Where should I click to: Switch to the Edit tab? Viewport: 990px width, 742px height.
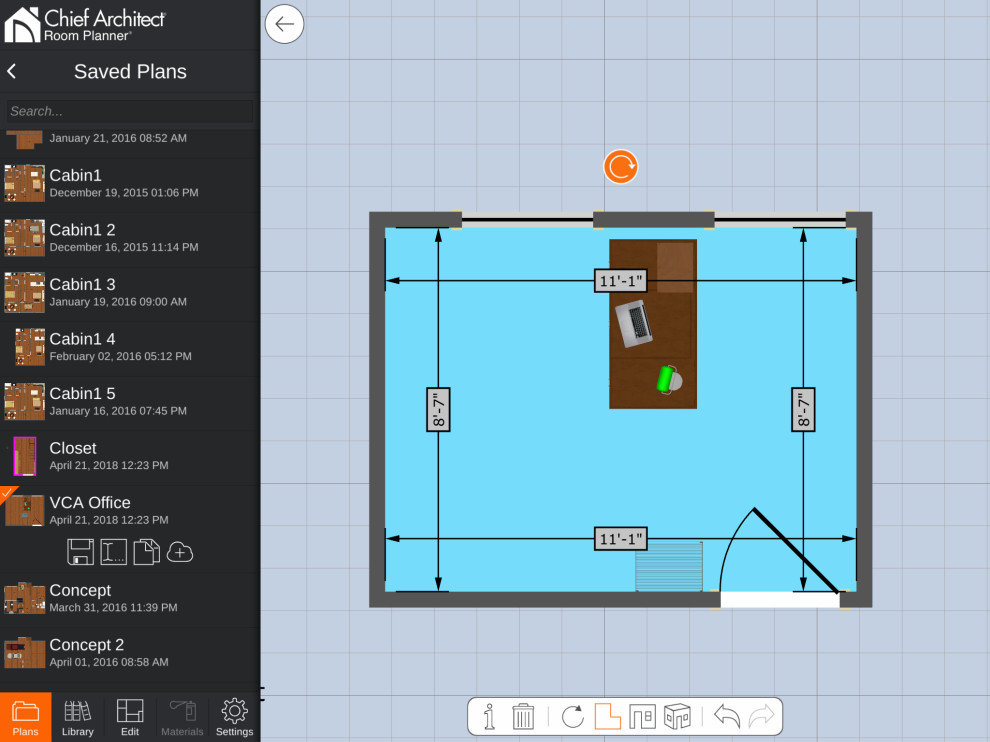(130, 717)
